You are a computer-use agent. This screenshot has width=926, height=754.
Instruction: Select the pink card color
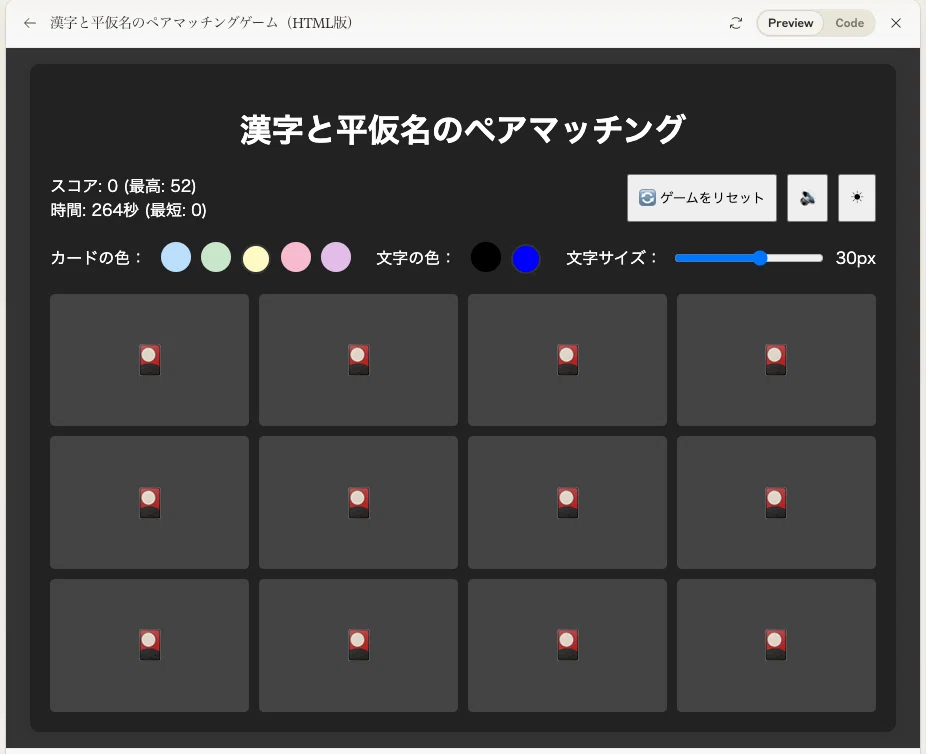(296, 257)
